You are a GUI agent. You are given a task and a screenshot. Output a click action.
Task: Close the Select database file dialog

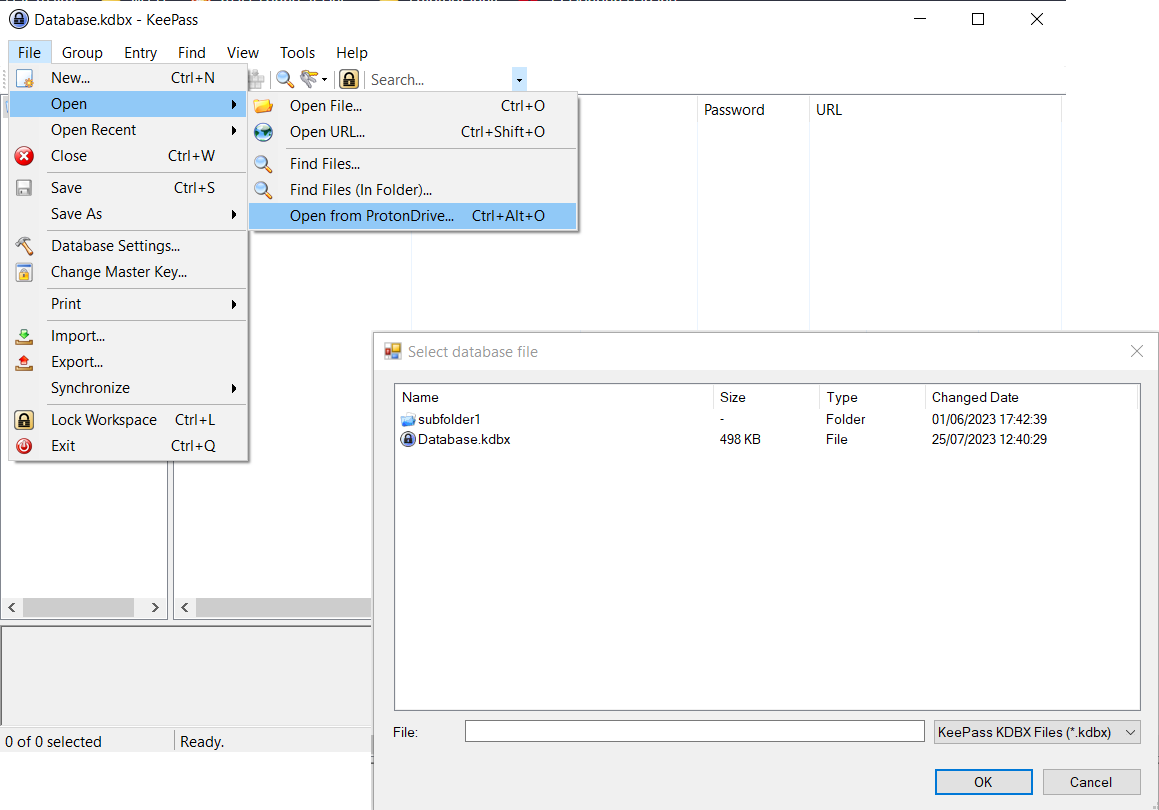point(1137,351)
